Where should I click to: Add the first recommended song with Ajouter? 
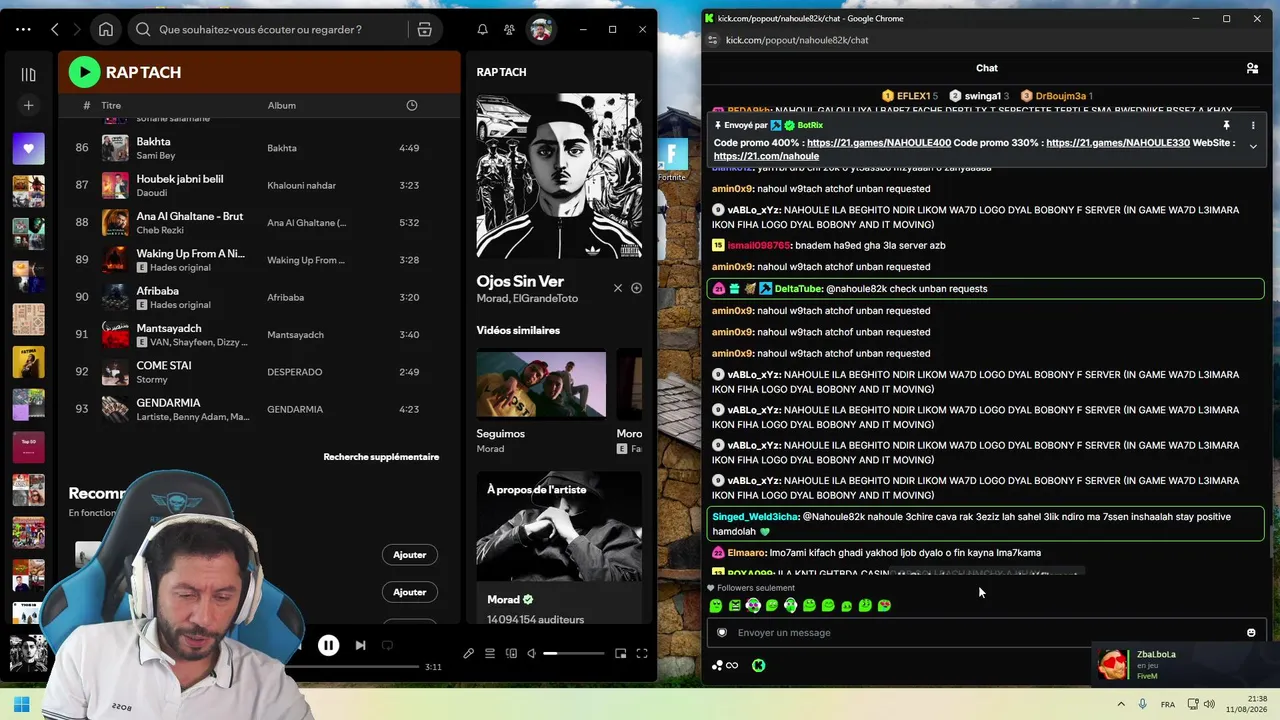click(409, 555)
